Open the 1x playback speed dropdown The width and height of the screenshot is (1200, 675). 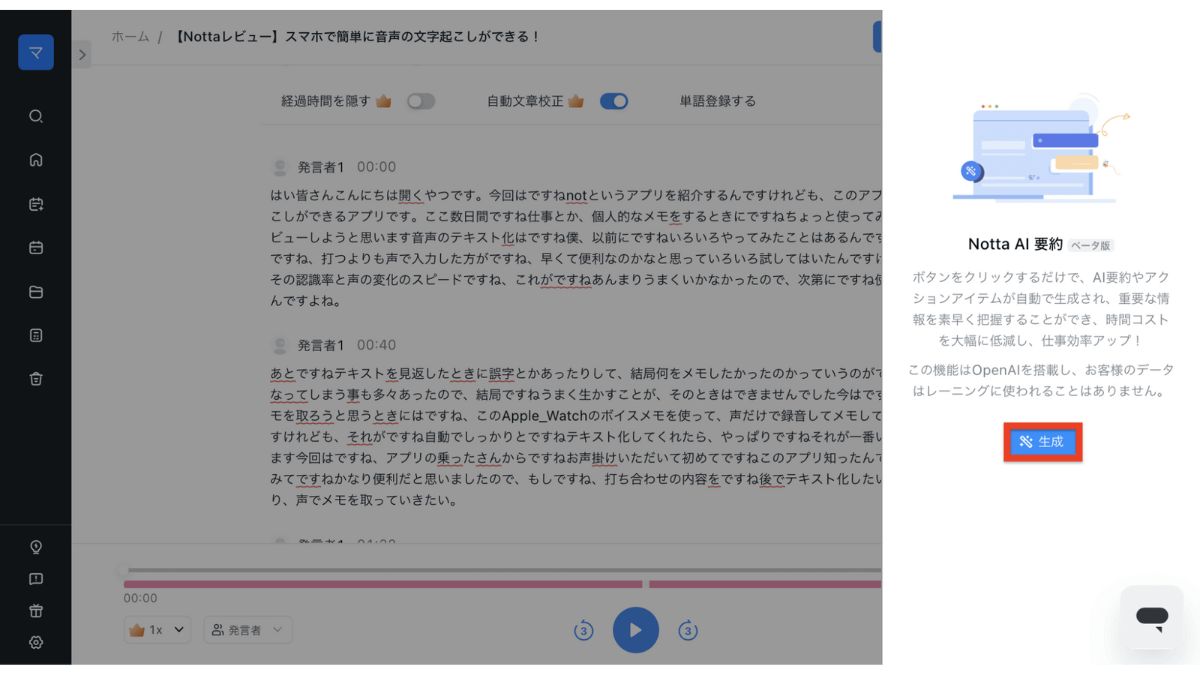[157, 630]
